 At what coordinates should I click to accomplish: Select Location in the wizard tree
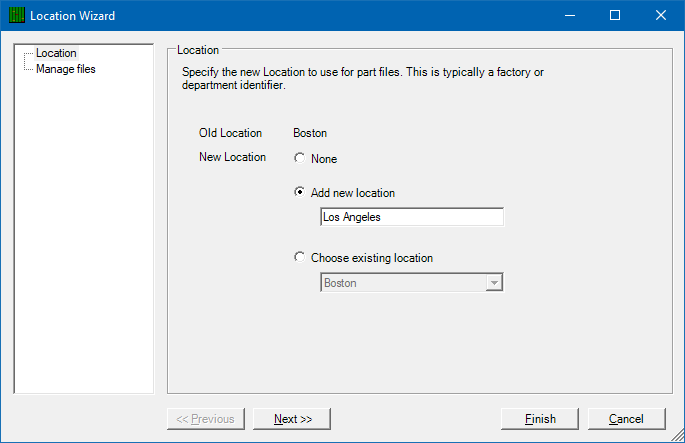56,53
